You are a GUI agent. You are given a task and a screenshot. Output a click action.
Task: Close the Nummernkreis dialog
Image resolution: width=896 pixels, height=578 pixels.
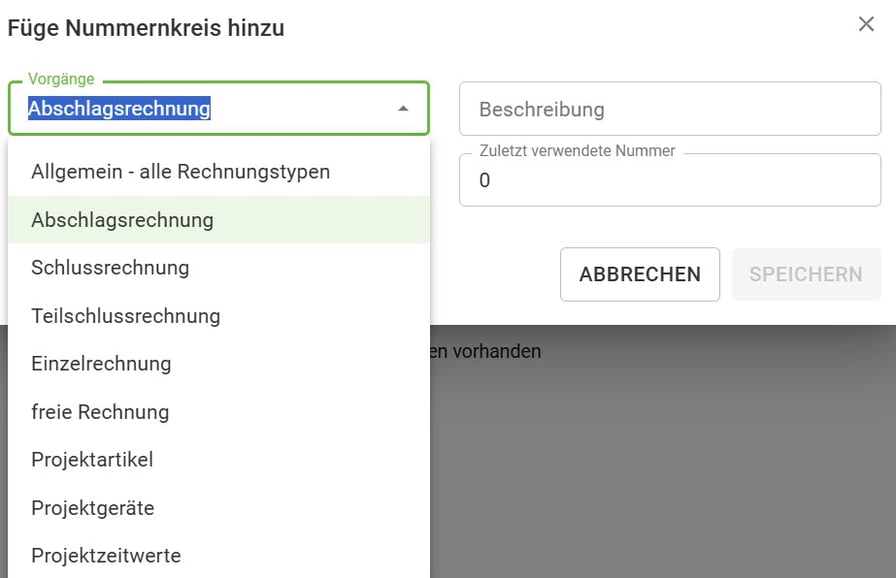click(866, 24)
